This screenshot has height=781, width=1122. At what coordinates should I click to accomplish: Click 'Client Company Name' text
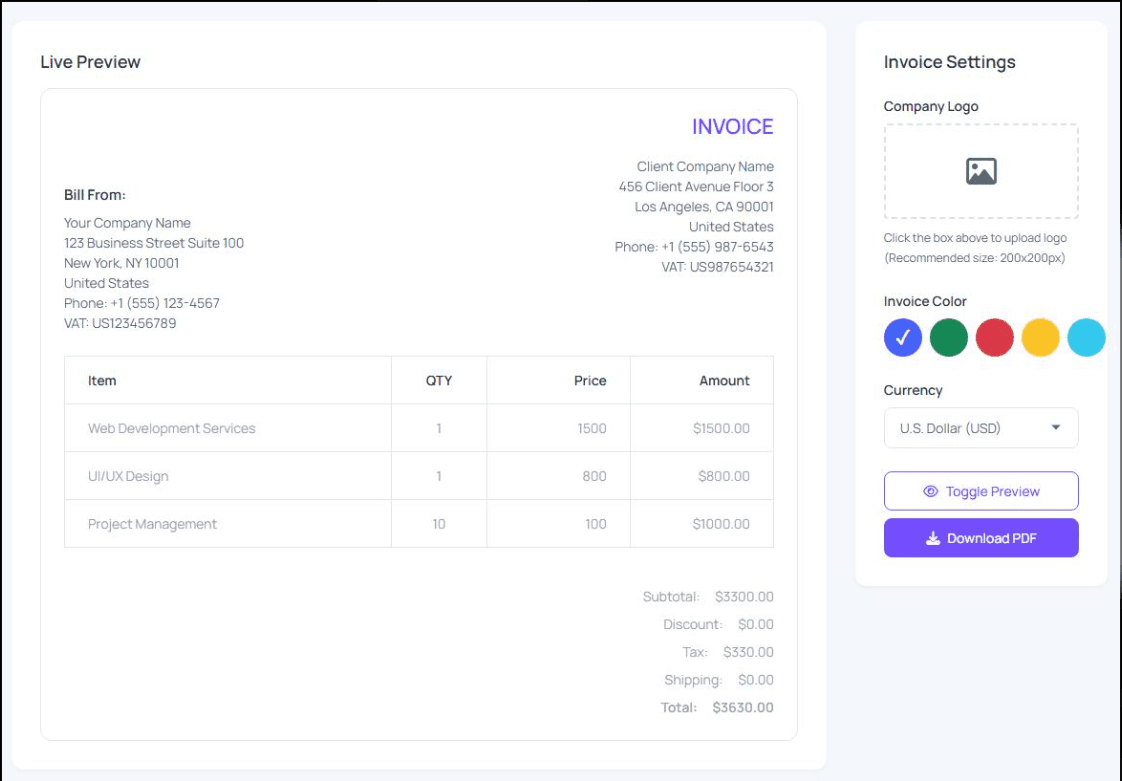(705, 166)
